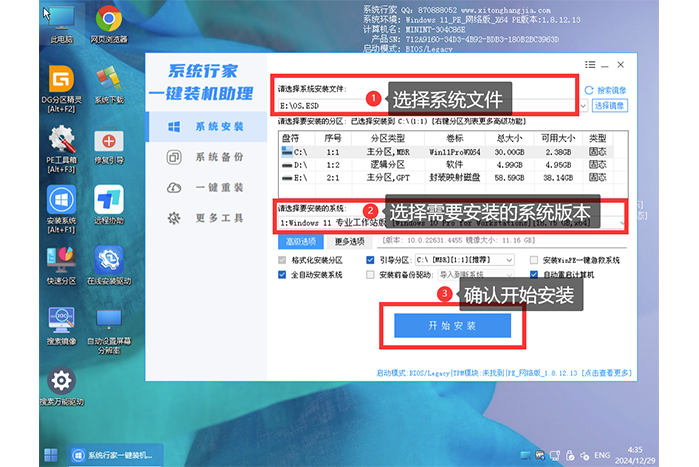Select 系统安装 in the sidebar
699x467 pixels.
click(x=207, y=127)
